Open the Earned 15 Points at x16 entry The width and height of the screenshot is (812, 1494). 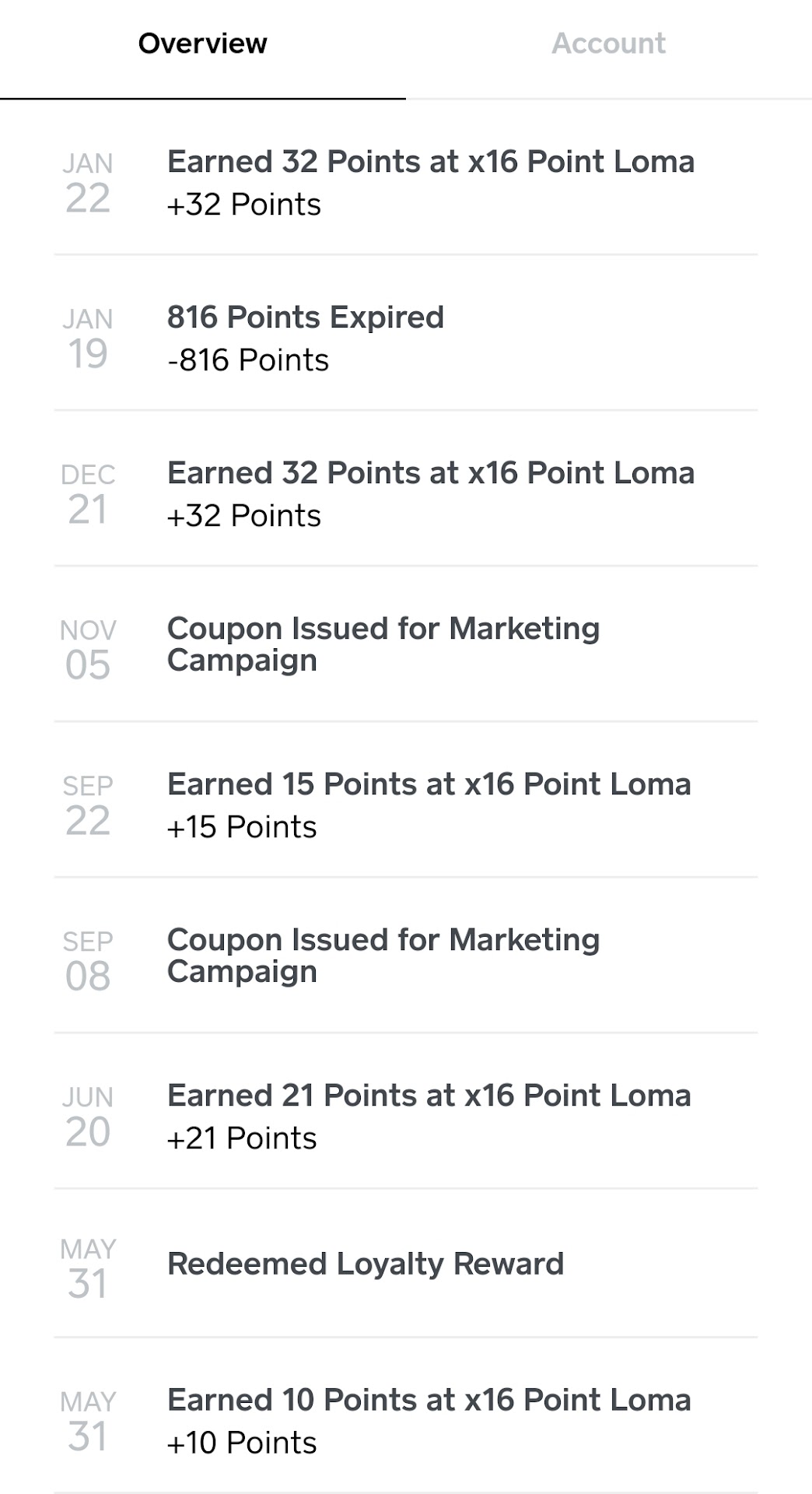pos(429,785)
